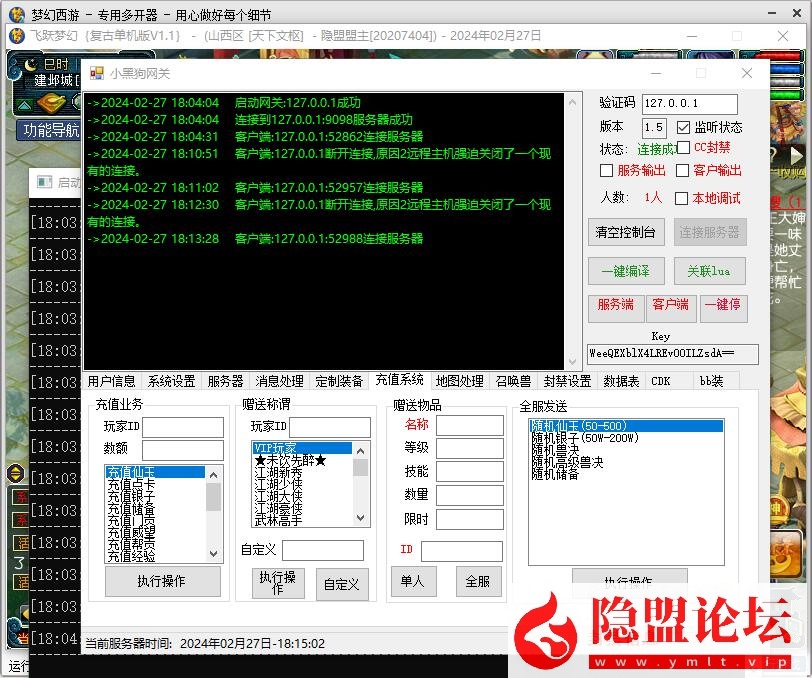Click the 一键编译 button
The height and width of the screenshot is (678, 812).
pyautogui.click(x=626, y=271)
